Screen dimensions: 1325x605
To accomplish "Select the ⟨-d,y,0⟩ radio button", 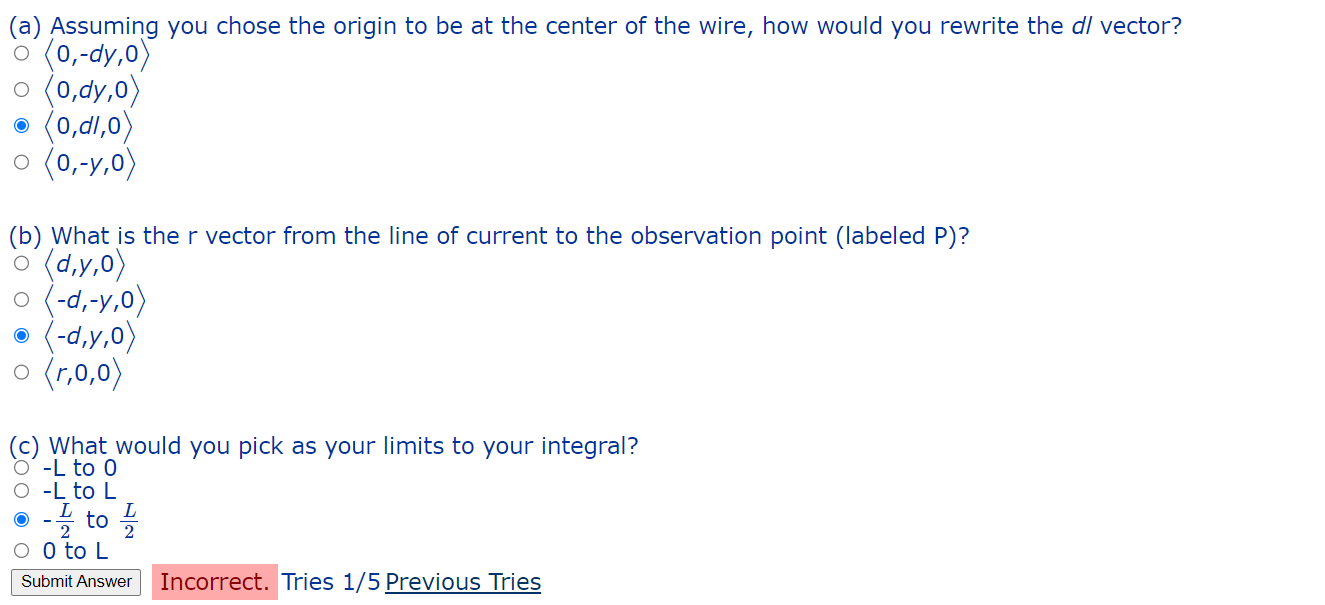I will pos(21,336).
